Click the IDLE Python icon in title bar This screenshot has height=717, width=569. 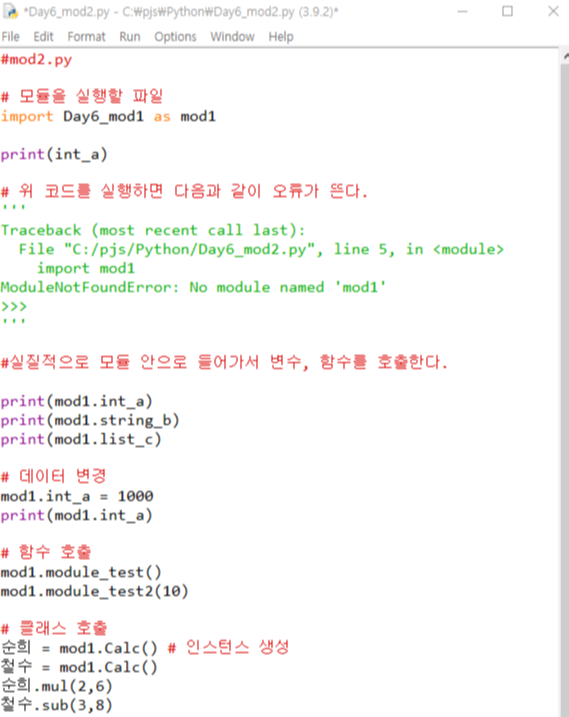click(x=10, y=11)
